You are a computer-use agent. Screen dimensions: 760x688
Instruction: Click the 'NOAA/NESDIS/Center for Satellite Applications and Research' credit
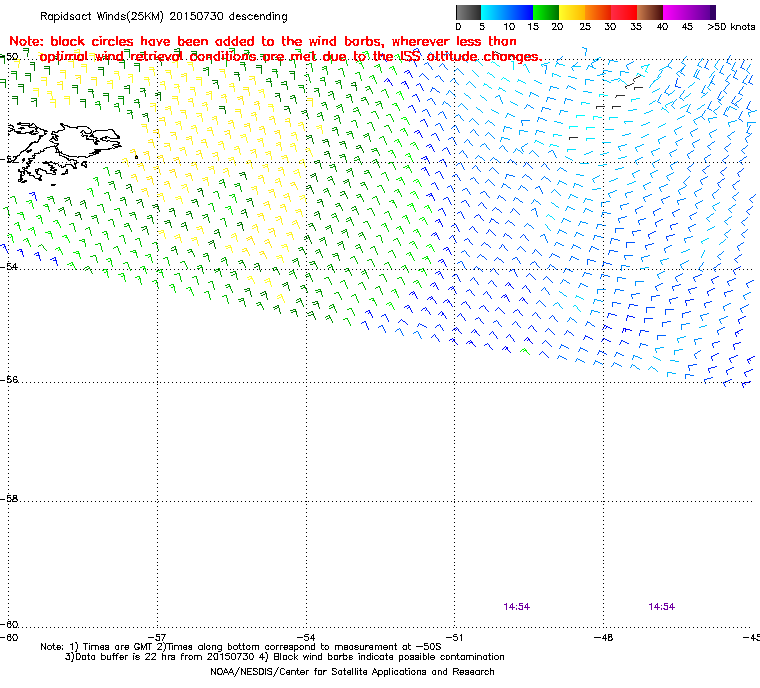pyautogui.click(x=352, y=672)
